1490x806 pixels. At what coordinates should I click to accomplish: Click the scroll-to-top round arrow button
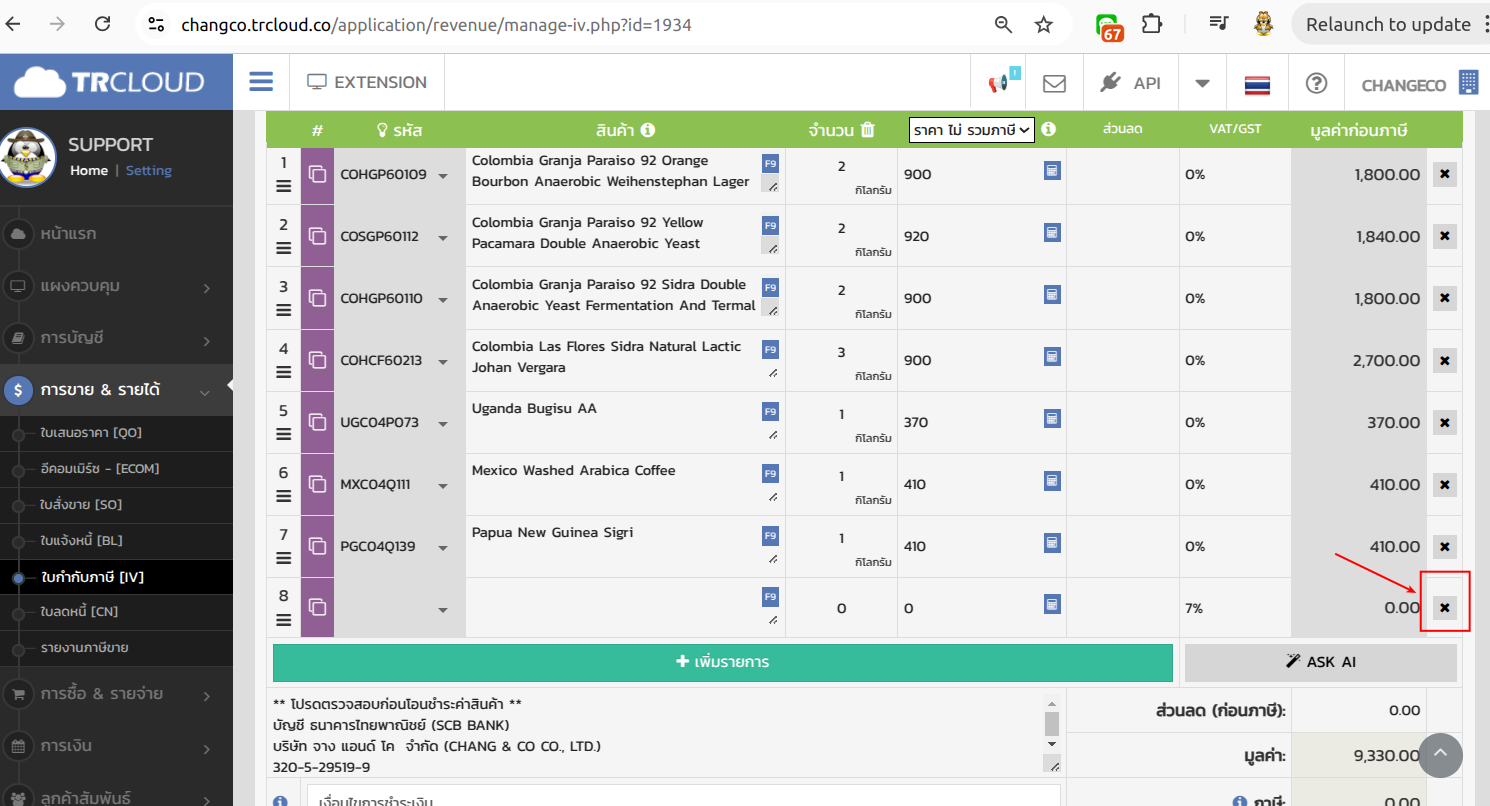[1440, 755]
